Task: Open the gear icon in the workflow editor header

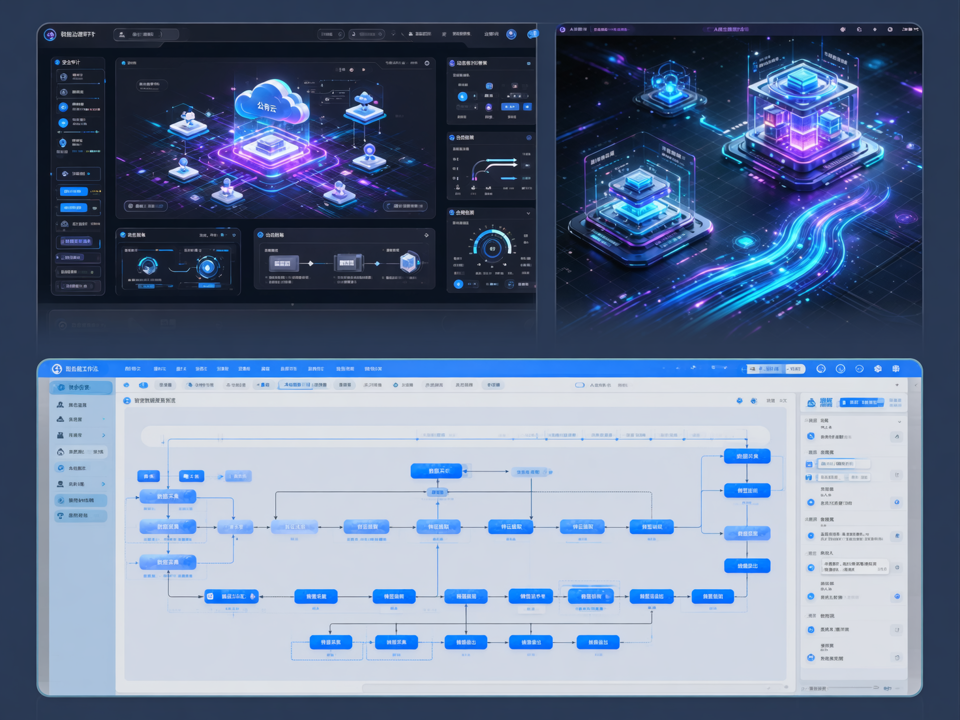Action: (x=877, y=369)
